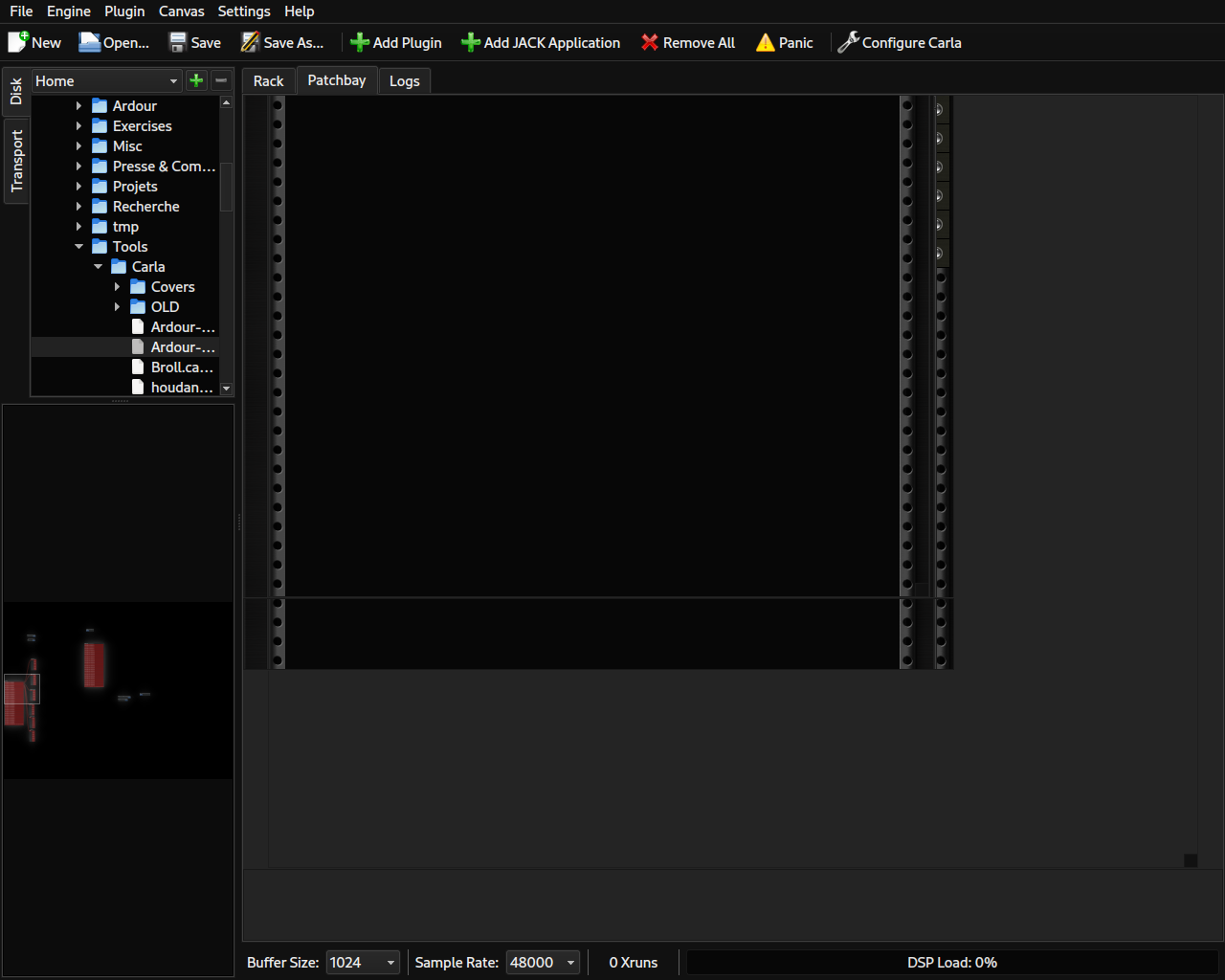
Task: Save the current project via the Save icon
Action: click(178, 42)
